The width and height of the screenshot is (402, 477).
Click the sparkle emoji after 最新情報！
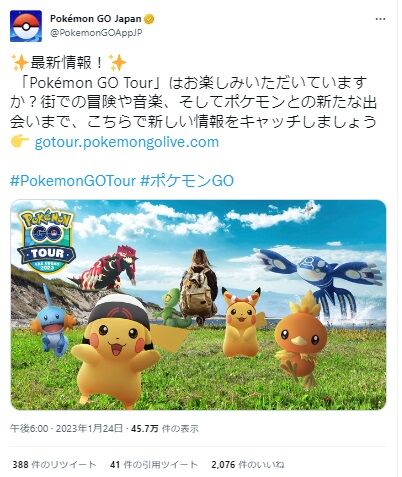click(118, 63)
